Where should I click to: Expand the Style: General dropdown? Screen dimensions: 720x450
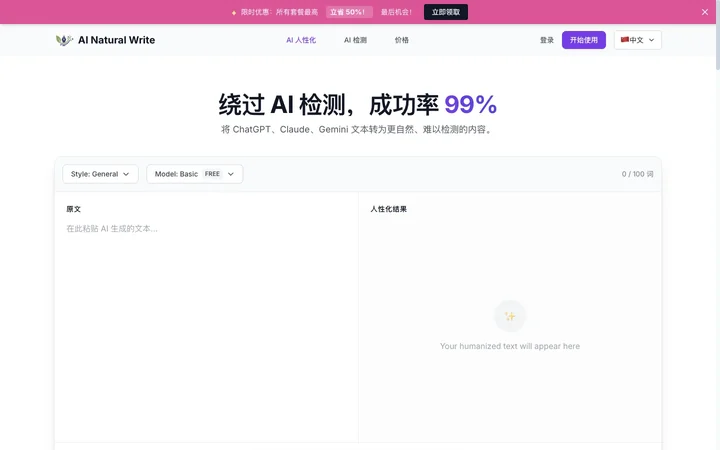100,174
